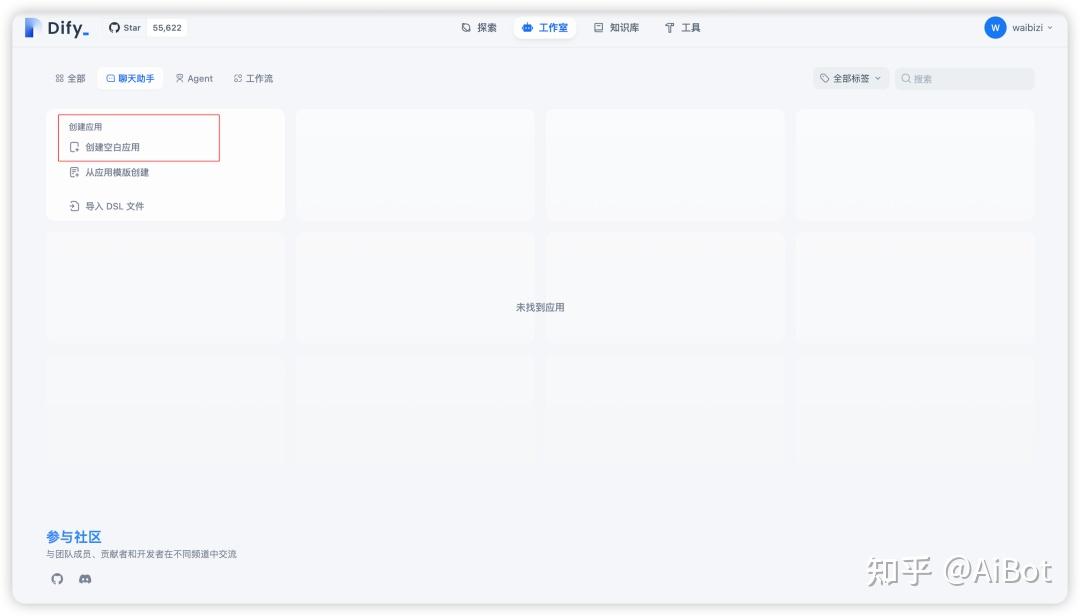Select the Agent filter tab
Image resolution: width=1080 pixels, height=616 pixels.
pos(193,77)
